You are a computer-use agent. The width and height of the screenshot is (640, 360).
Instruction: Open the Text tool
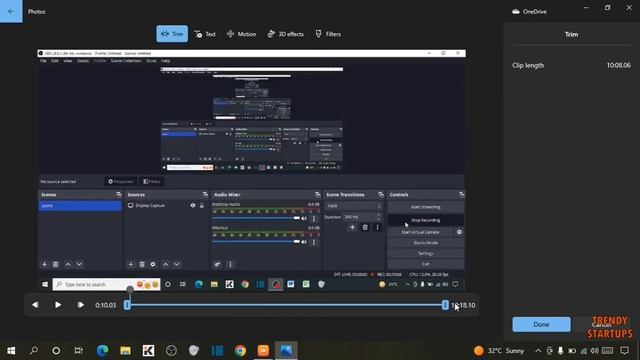click(205, 34)
